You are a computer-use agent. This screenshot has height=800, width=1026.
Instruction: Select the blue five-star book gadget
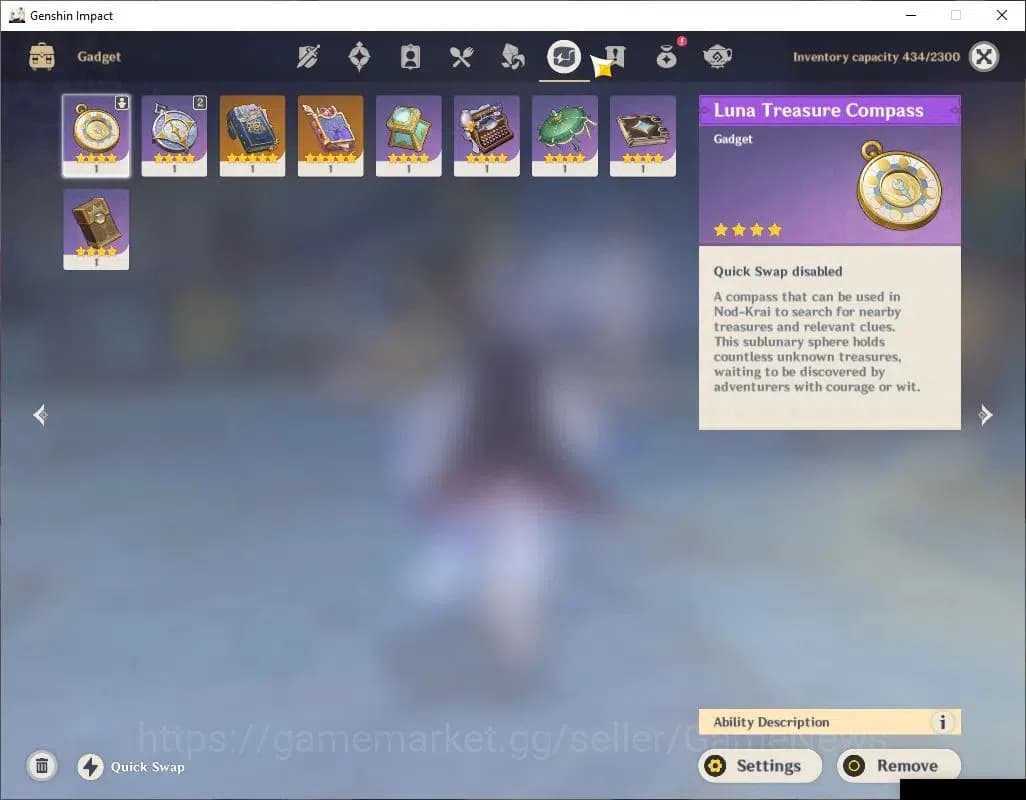coord(253,136)
